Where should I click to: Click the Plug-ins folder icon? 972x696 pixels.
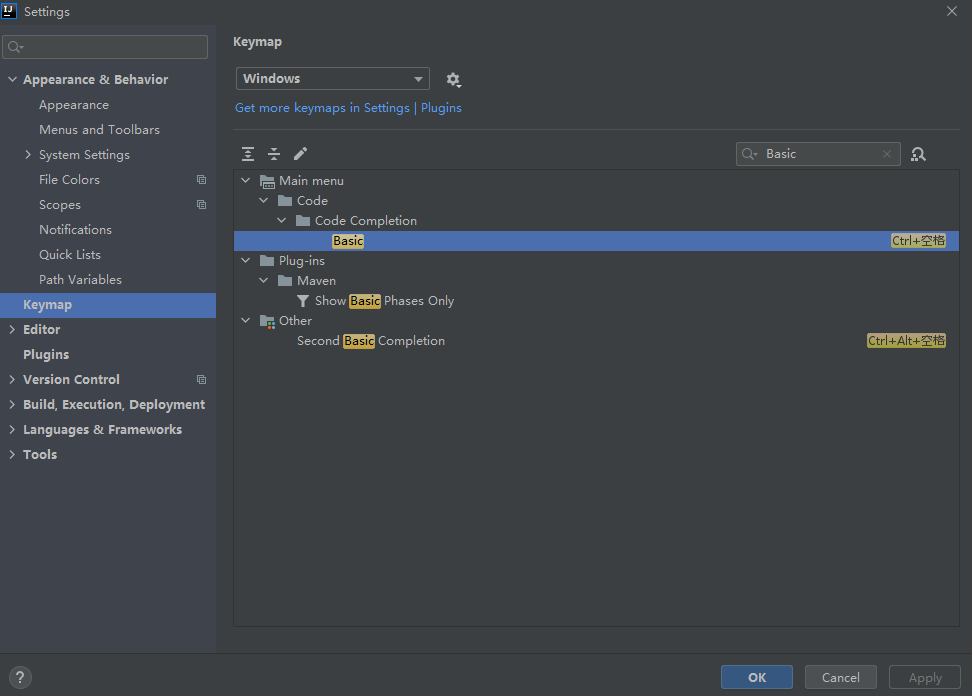[267, 261]
